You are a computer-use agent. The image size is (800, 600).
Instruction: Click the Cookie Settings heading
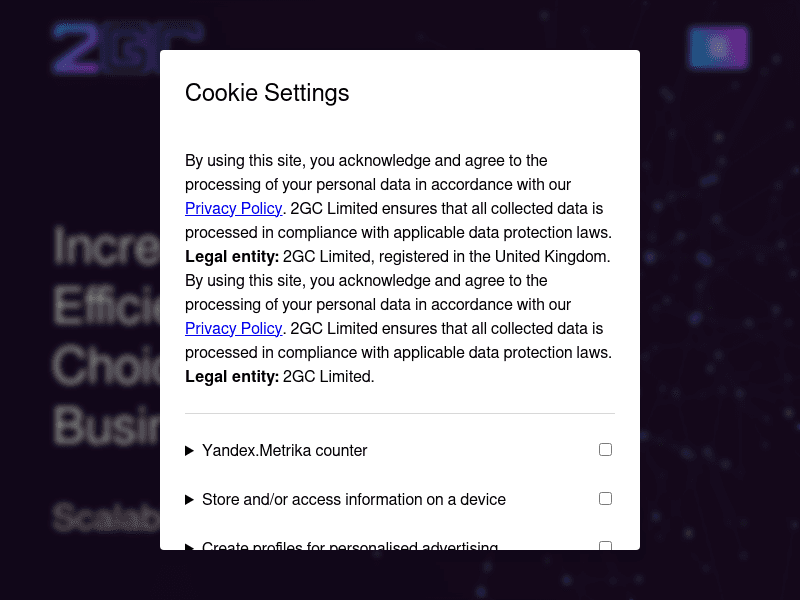(x=267, y=94)
